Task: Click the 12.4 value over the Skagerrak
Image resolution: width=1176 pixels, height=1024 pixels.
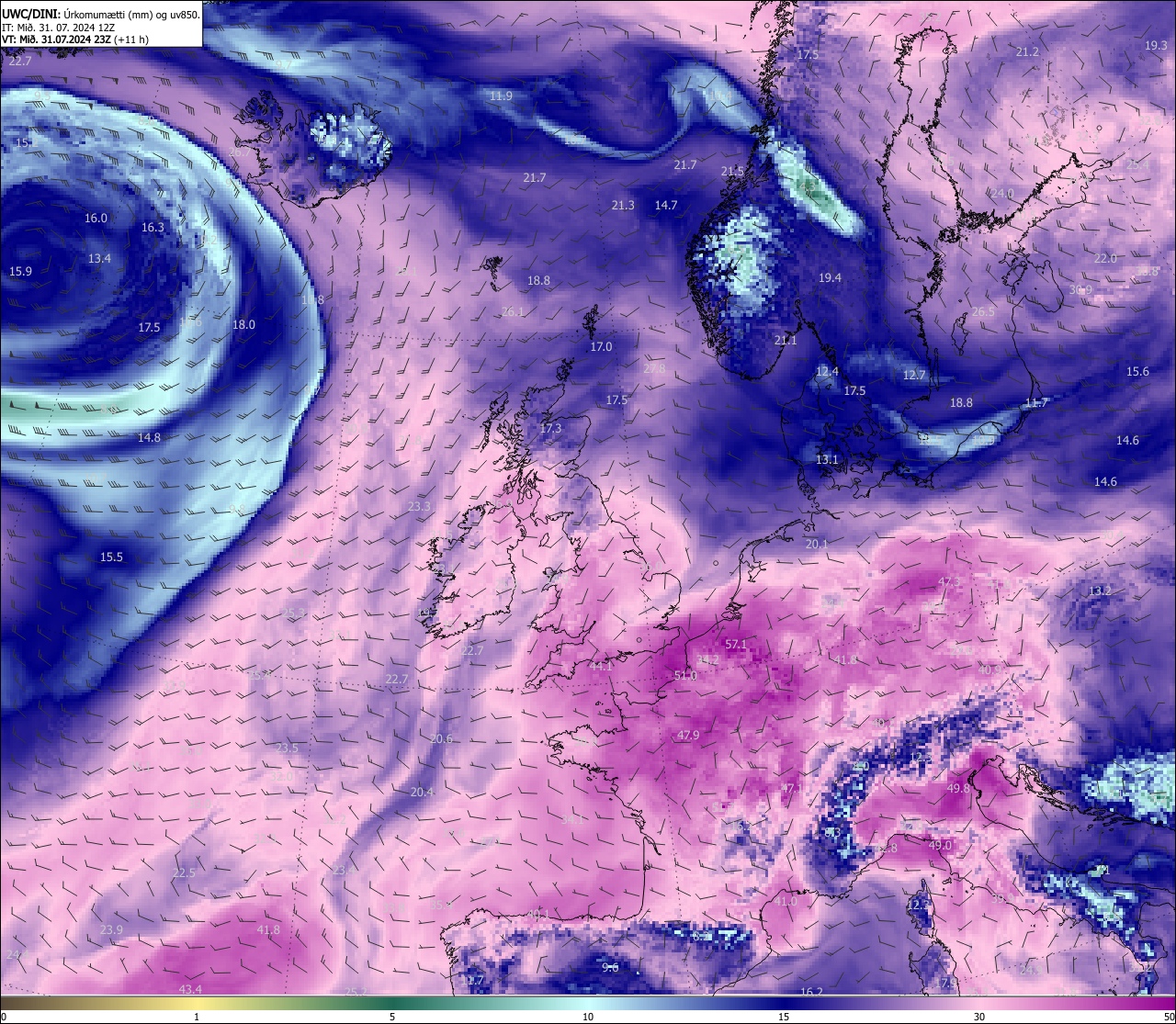Action: [827, 371]
